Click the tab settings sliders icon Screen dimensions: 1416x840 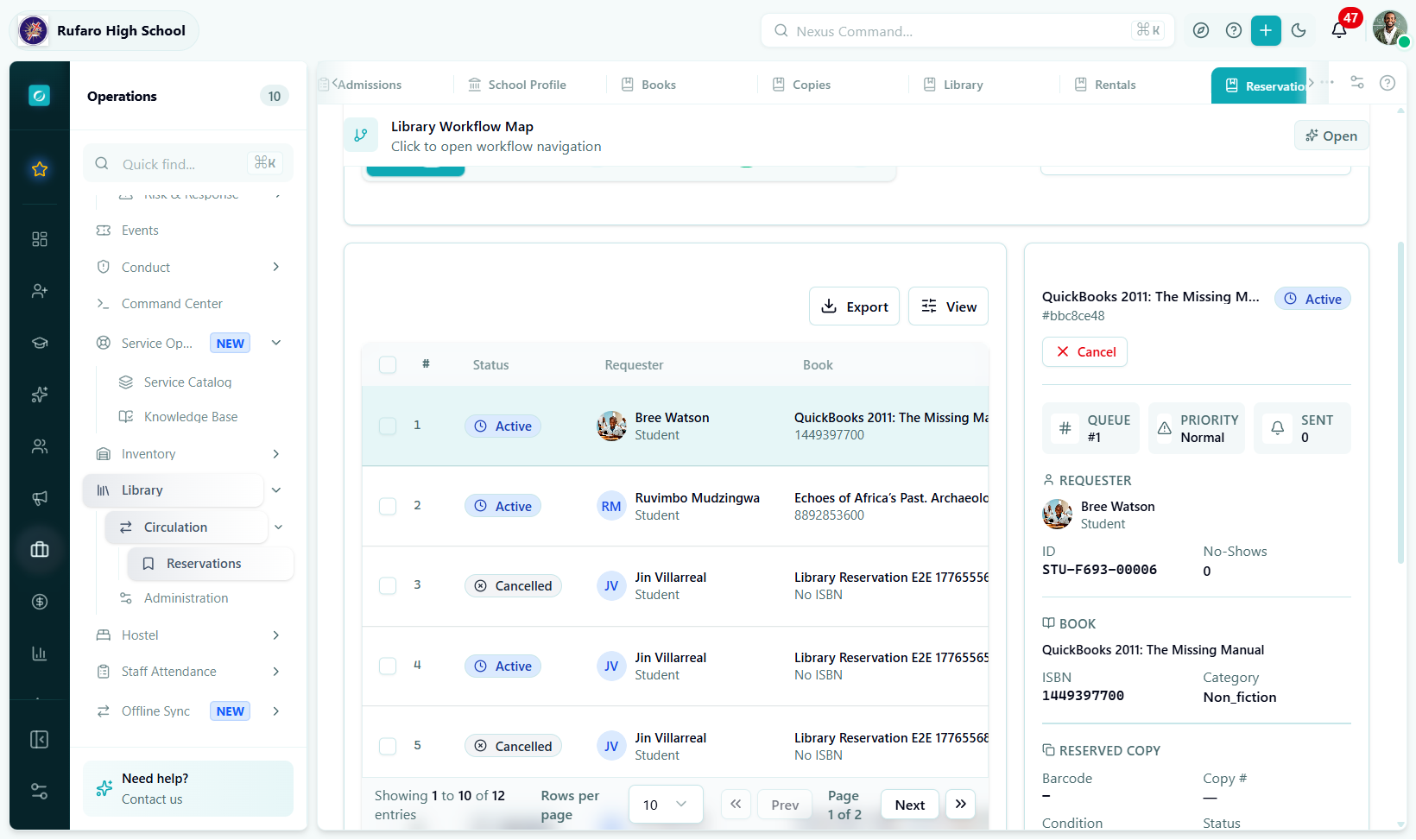click(x=1357, y=83)
